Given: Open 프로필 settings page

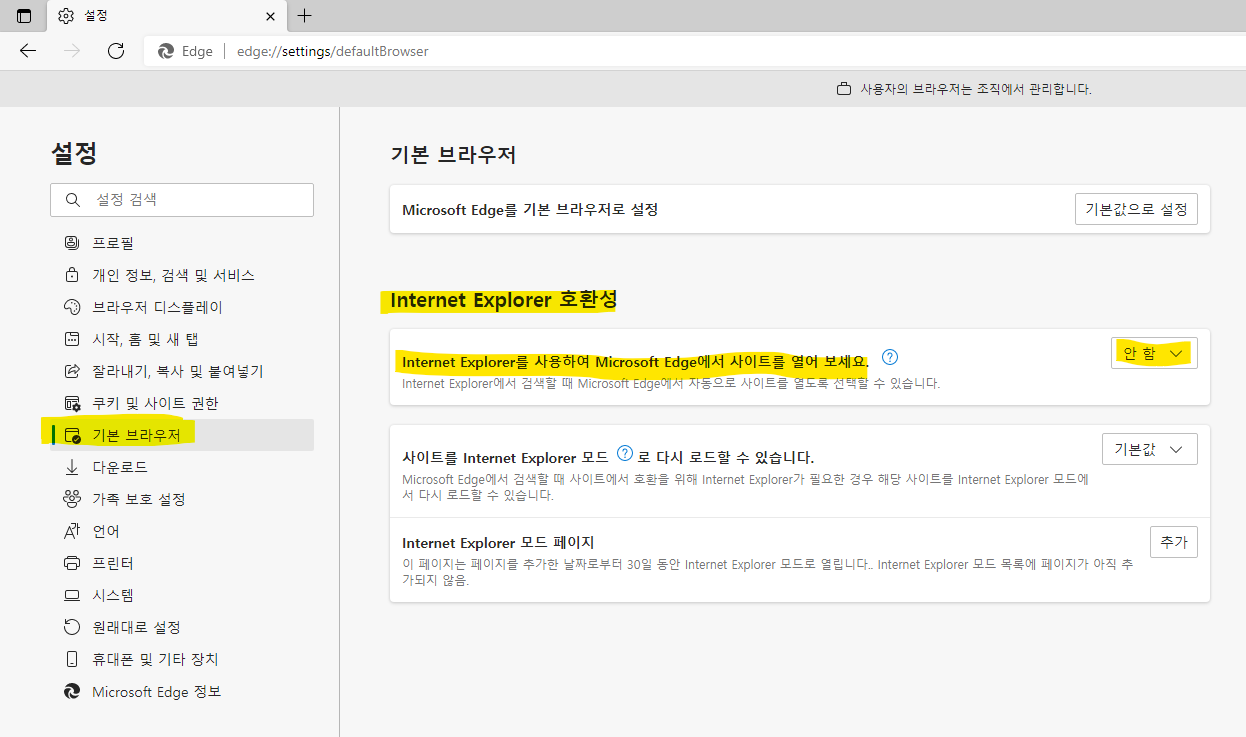Looking at the screenshot, I should [x=182, y=243].
